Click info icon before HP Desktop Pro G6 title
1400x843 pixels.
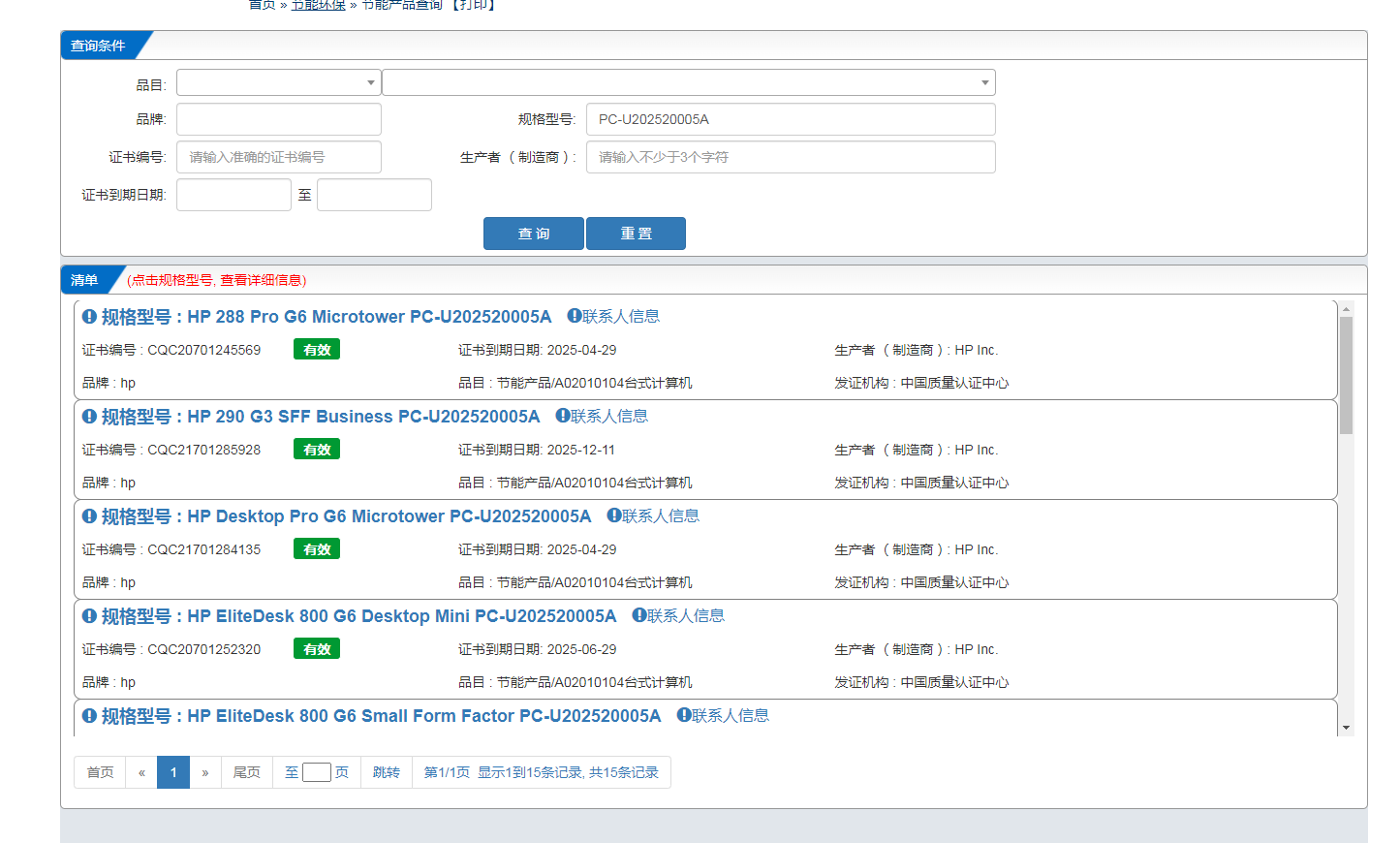[x=89, y=516]
